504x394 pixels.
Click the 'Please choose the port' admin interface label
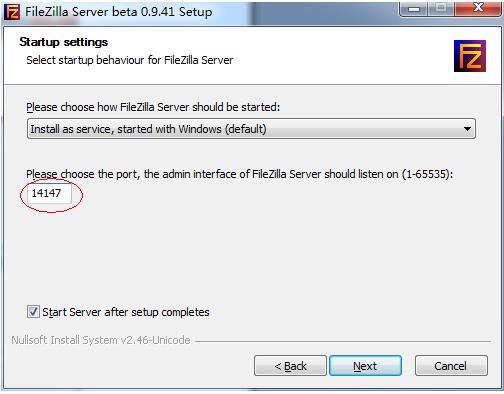point(240,174)
